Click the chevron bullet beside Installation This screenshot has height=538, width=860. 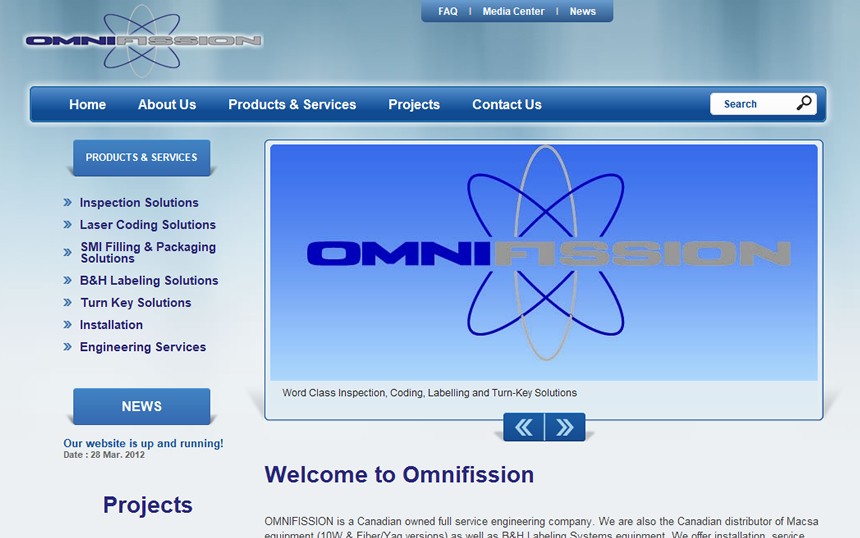click(x=67, y=325)
